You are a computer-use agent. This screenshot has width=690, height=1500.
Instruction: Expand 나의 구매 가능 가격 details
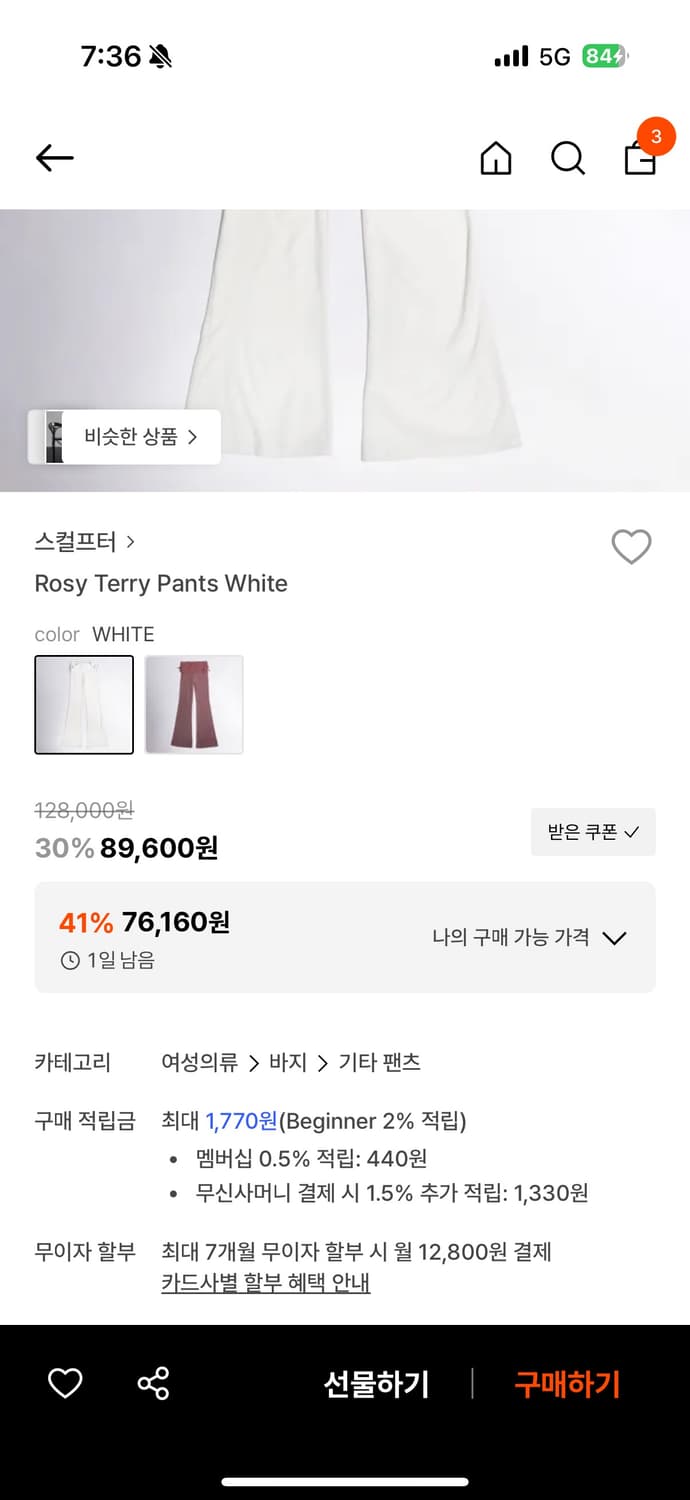click(x=529, y=938)
